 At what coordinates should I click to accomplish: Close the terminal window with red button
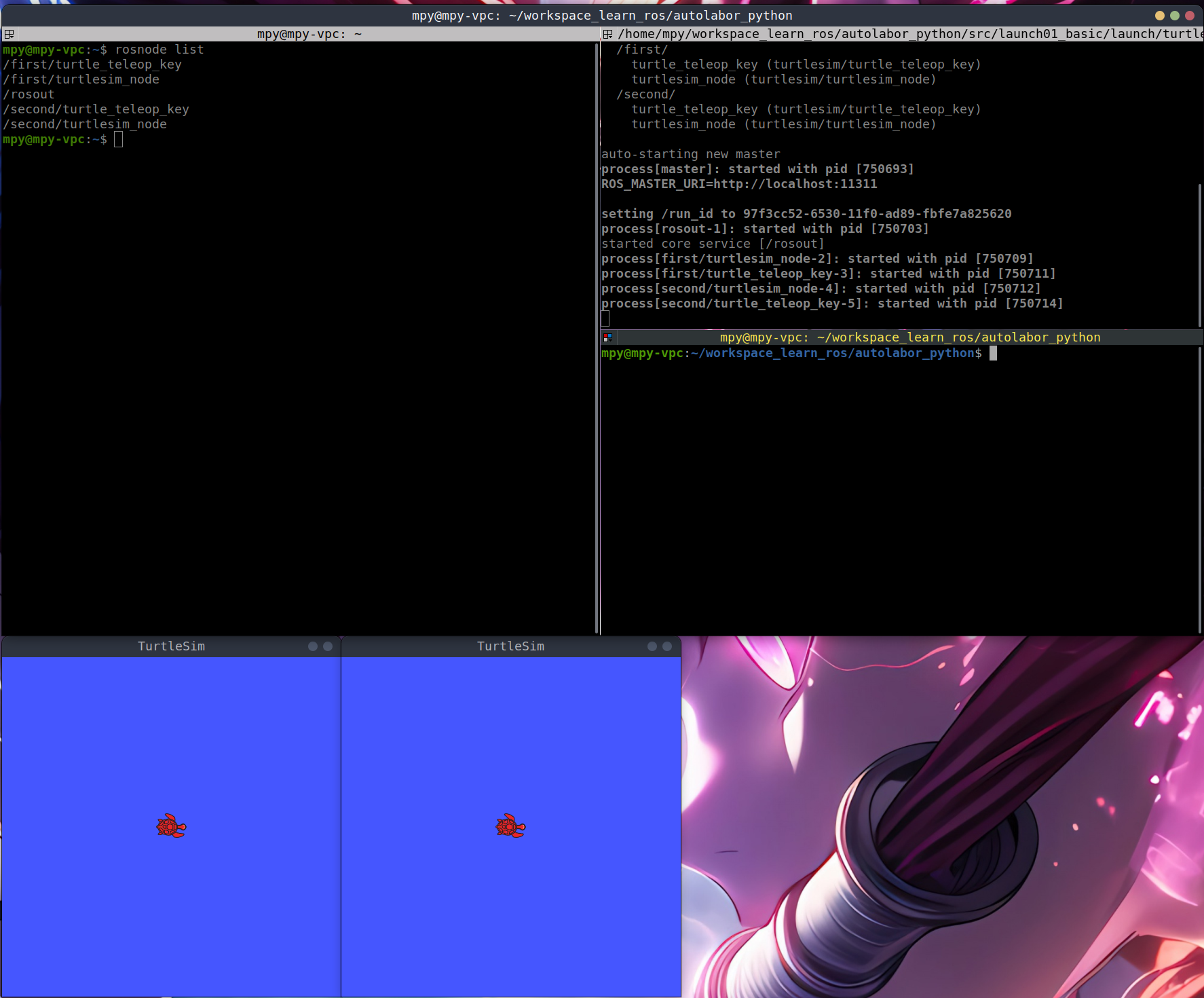tap(1189, 16)
